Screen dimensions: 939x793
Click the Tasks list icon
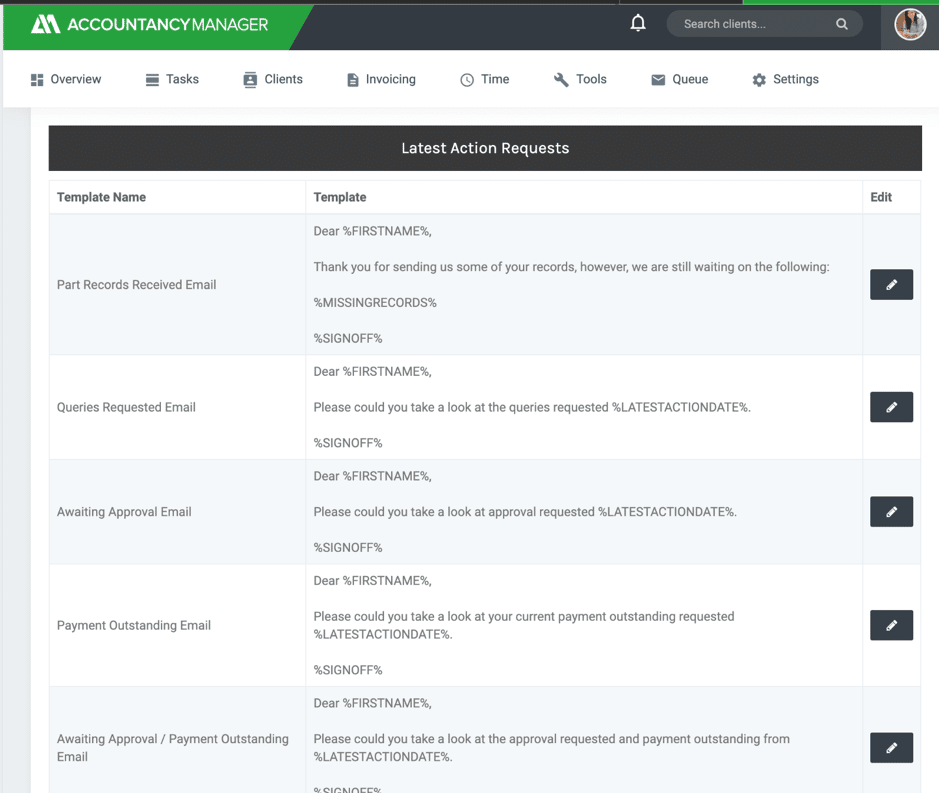152,80
